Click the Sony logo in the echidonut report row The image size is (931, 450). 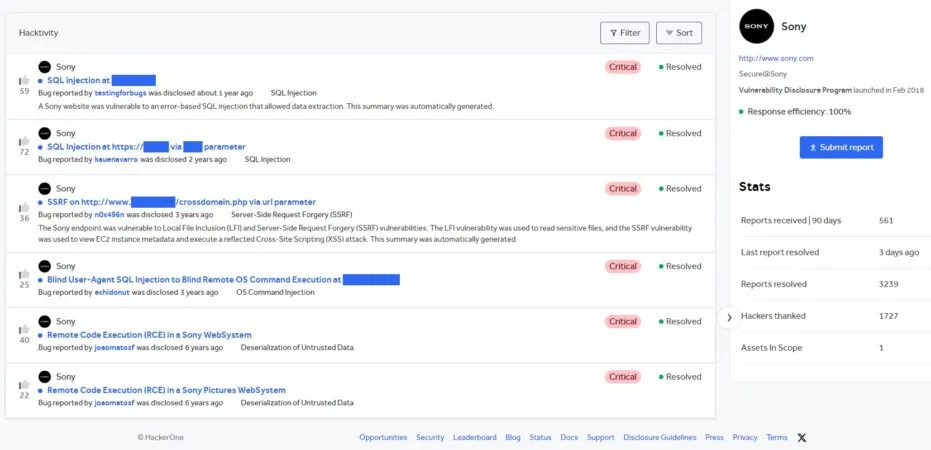click(x=45, y=267)
